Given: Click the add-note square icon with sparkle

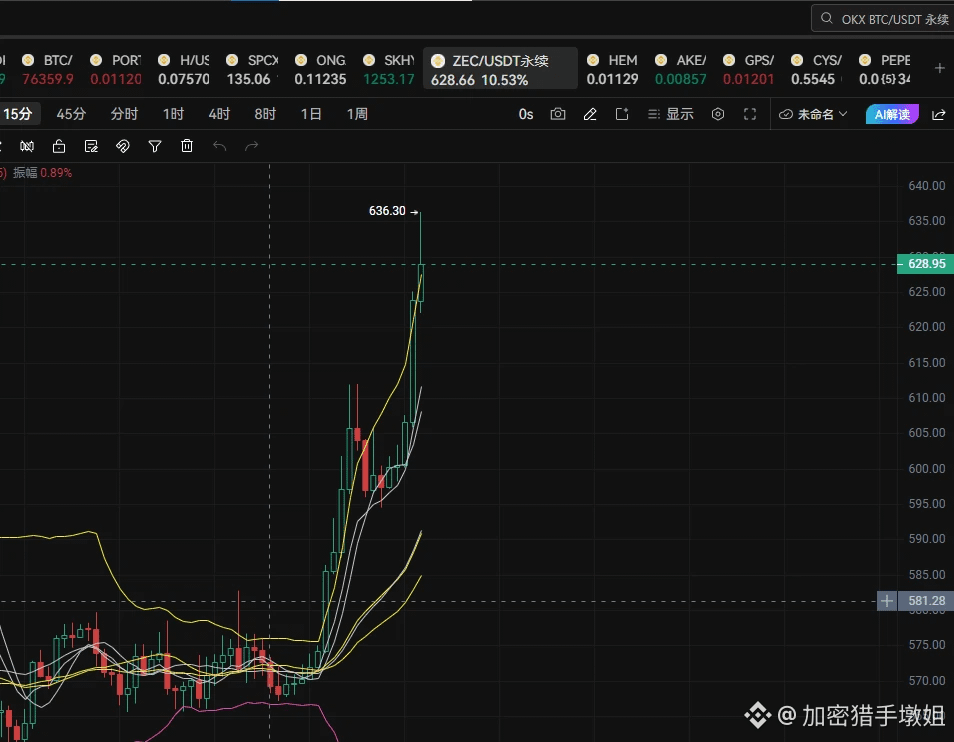Looking at the screenshot, I should [x=622, y=114].
